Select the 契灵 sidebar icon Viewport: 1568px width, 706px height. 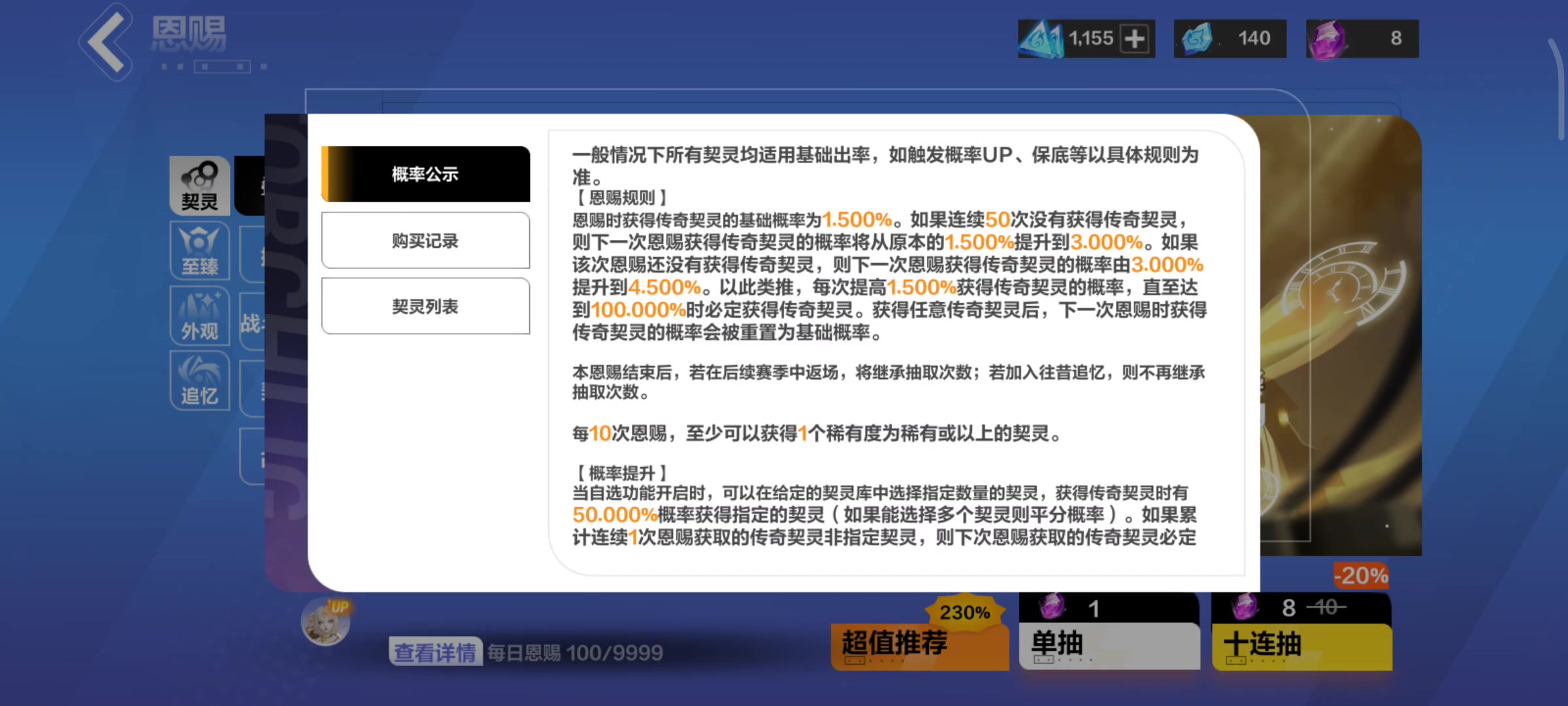tap(200, 186)
